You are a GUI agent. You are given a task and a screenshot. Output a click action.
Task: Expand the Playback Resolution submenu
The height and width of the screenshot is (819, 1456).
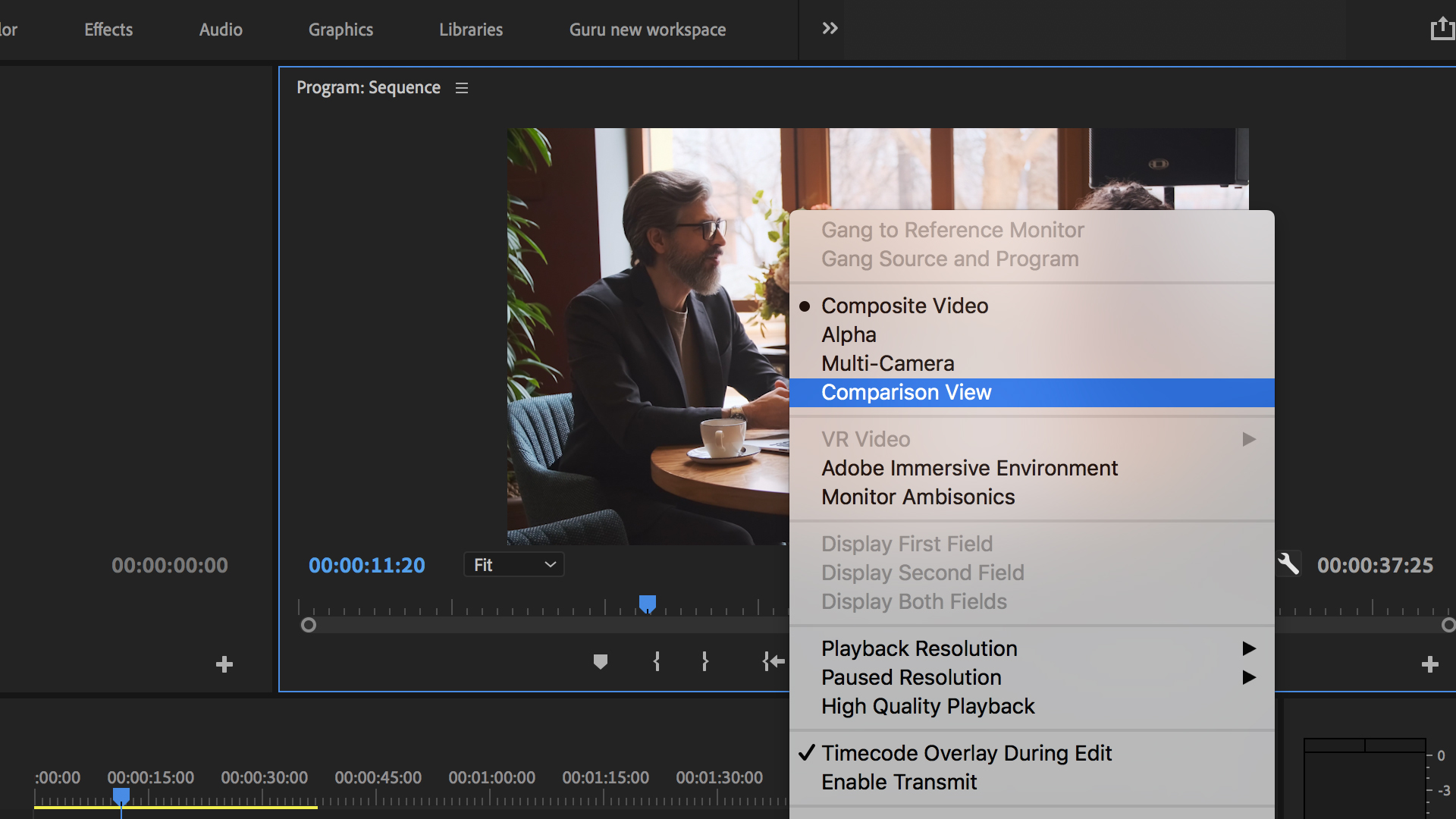[919, 648]
